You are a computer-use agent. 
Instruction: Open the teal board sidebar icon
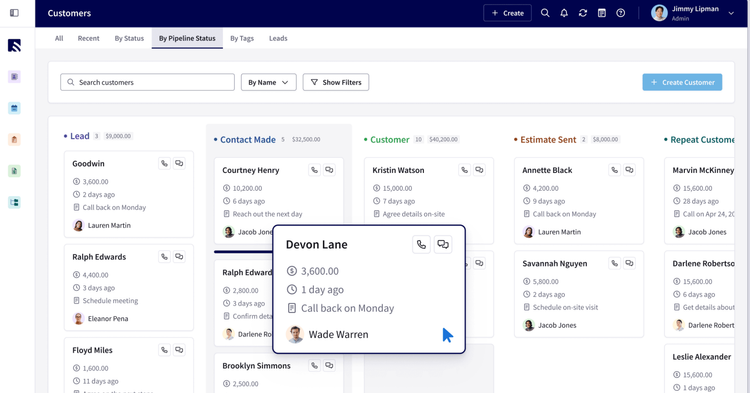pos(14,202)
